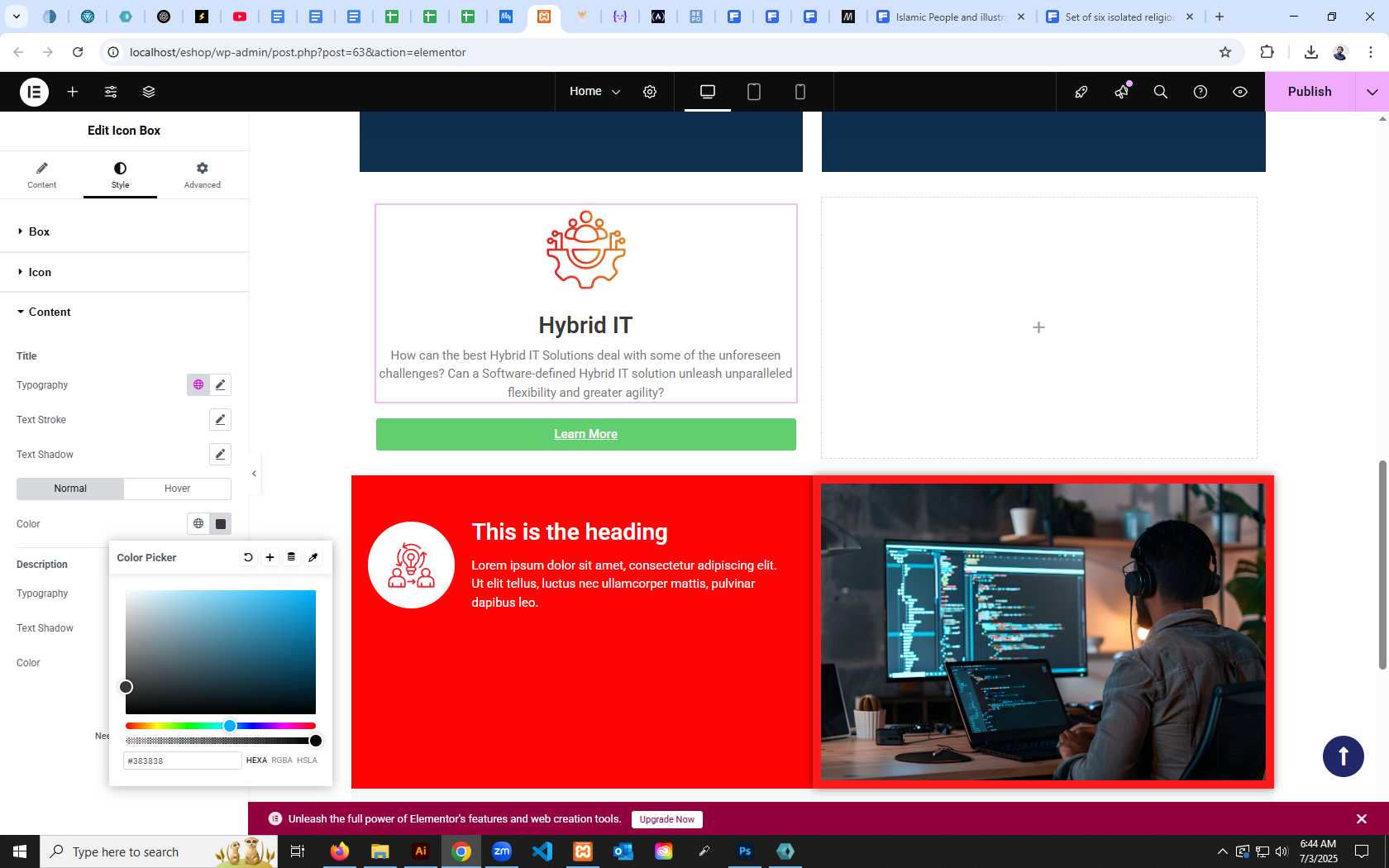The height and width of the screenshot is (868, 1389).
Task: Click the Windows search box
Action: [159, 851]
